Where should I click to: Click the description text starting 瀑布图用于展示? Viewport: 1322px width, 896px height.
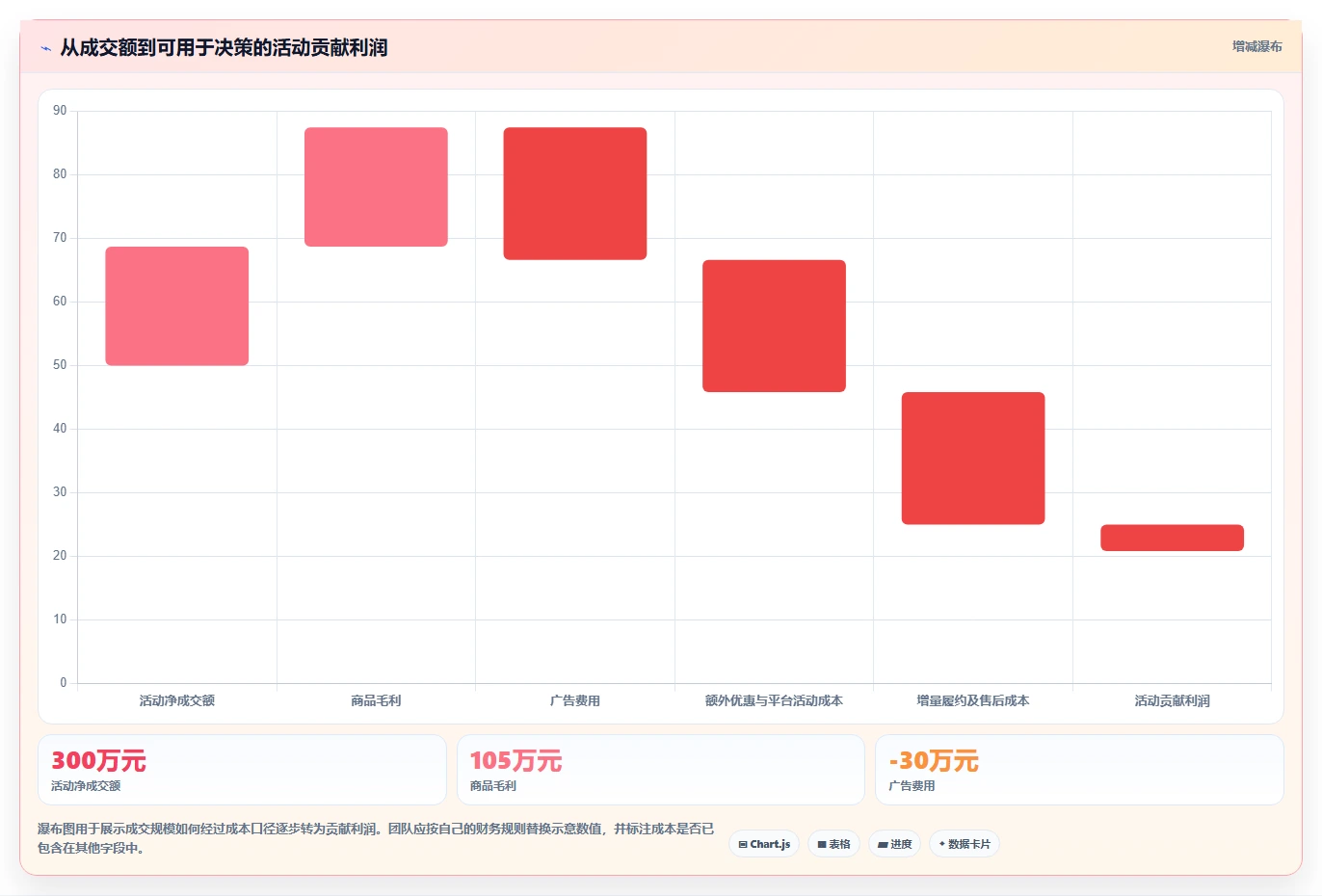(376, 838)
